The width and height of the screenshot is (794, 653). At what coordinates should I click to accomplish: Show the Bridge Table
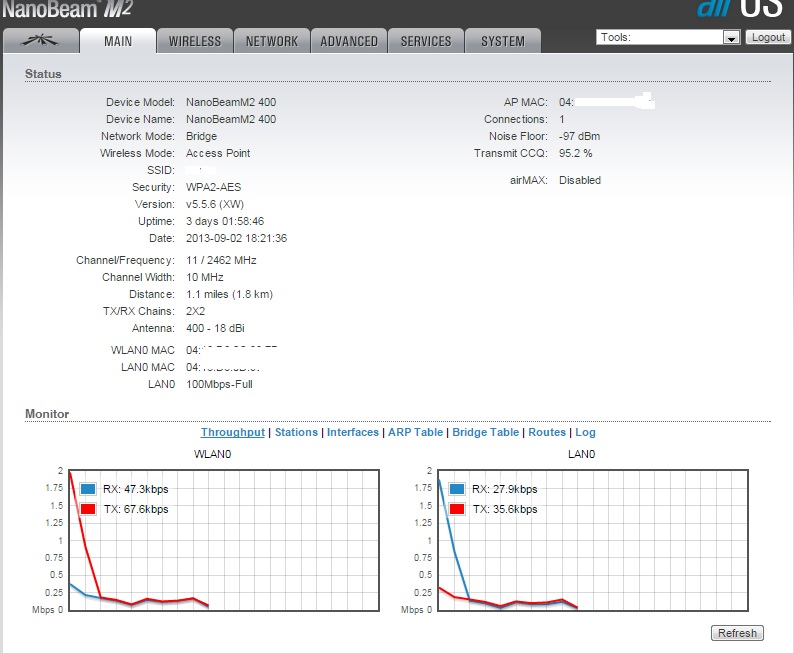coord(486,432)
